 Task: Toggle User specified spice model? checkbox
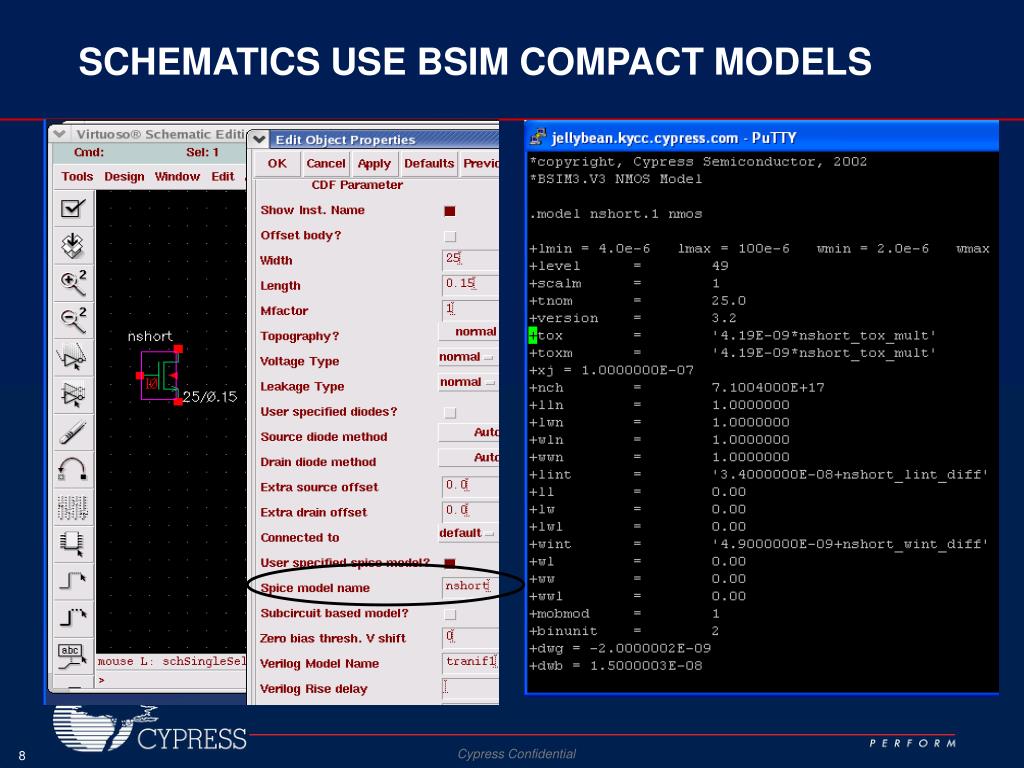coord(449,562)
